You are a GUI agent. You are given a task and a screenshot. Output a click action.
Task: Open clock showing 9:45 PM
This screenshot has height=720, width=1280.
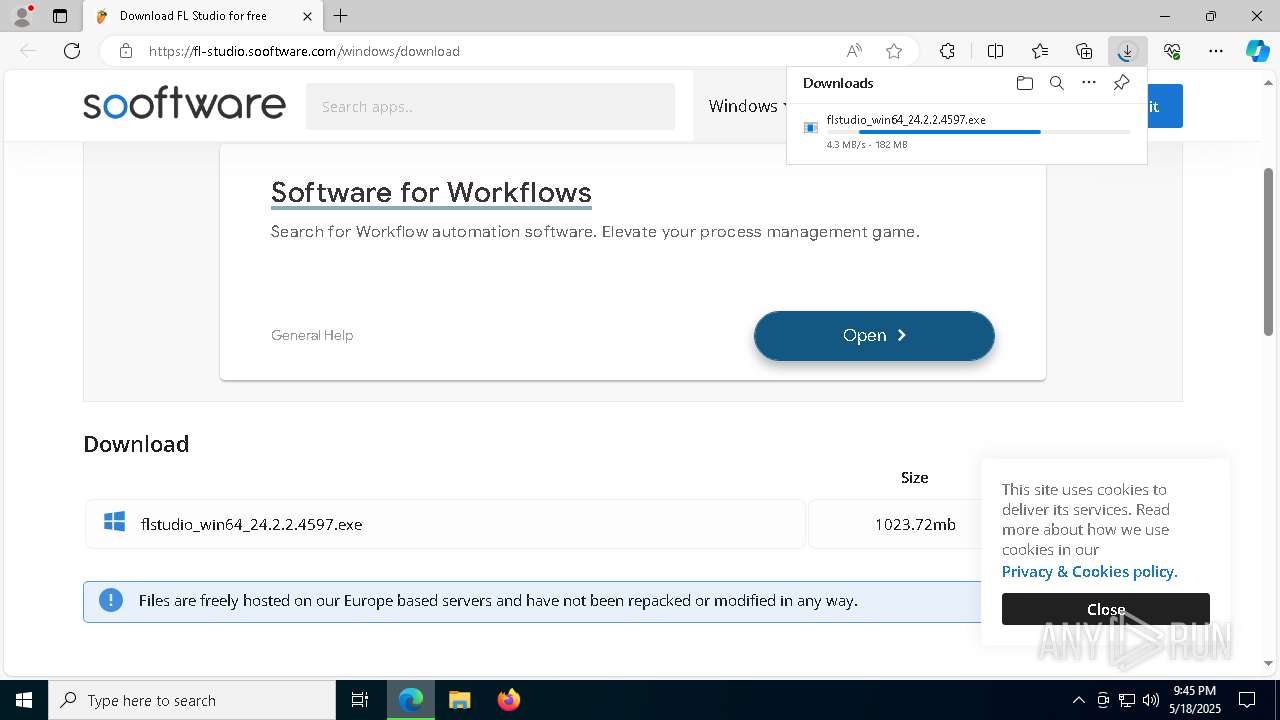[1197, 700]
